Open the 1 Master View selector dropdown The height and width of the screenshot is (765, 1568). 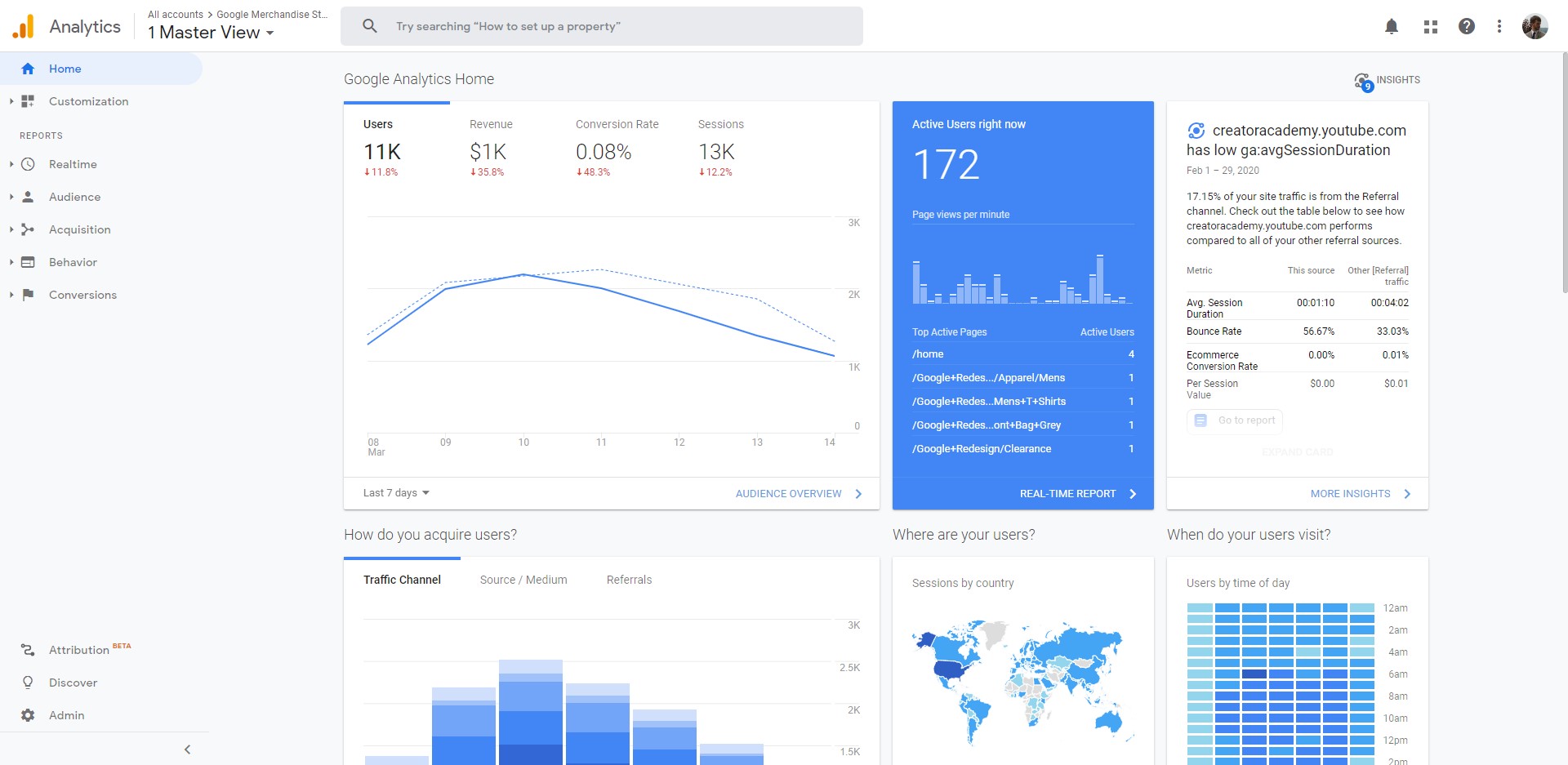click(x=211, y=33)
